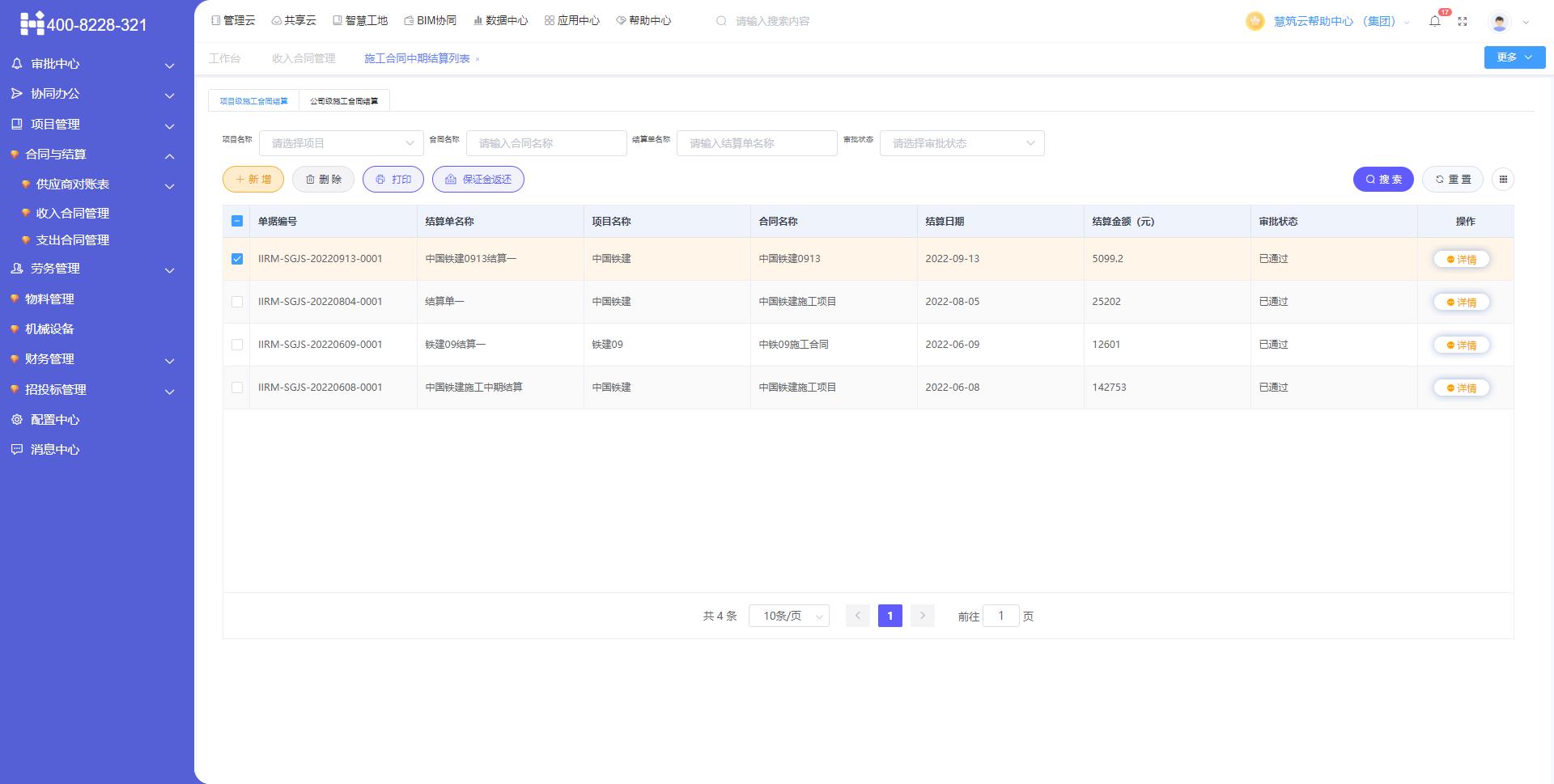Open the 请选择项目 dropdown

342,143
